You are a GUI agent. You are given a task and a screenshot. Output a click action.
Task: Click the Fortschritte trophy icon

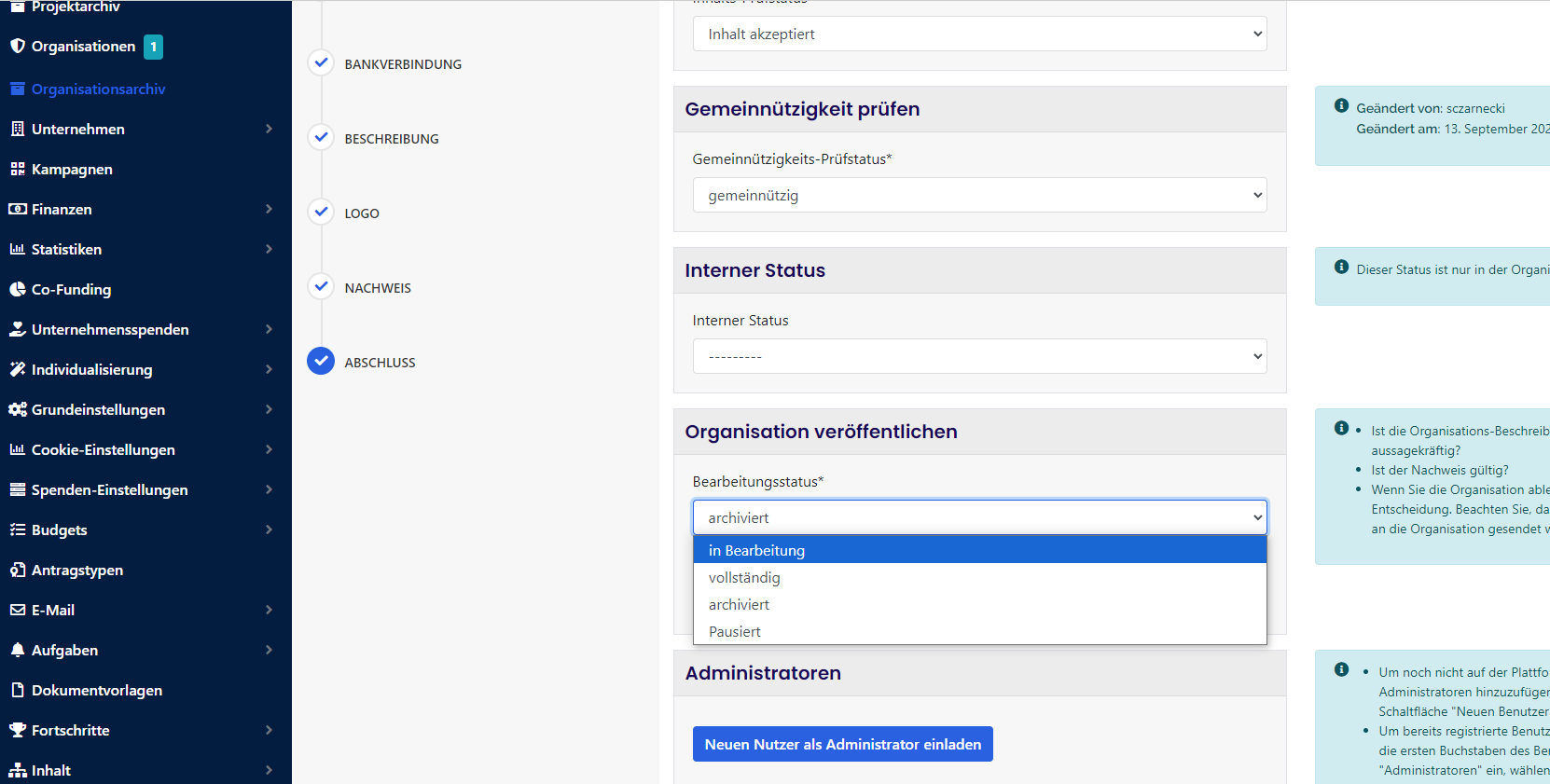coord(17,730)
